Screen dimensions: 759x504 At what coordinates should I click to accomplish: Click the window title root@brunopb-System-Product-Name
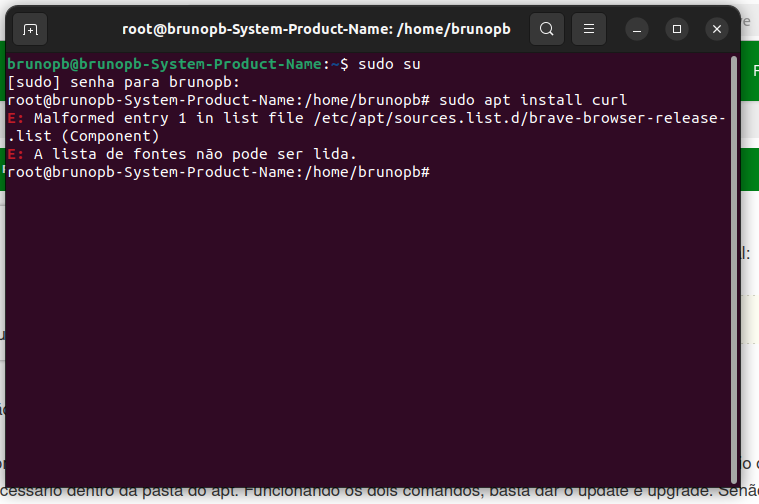(x=316, y=29)
